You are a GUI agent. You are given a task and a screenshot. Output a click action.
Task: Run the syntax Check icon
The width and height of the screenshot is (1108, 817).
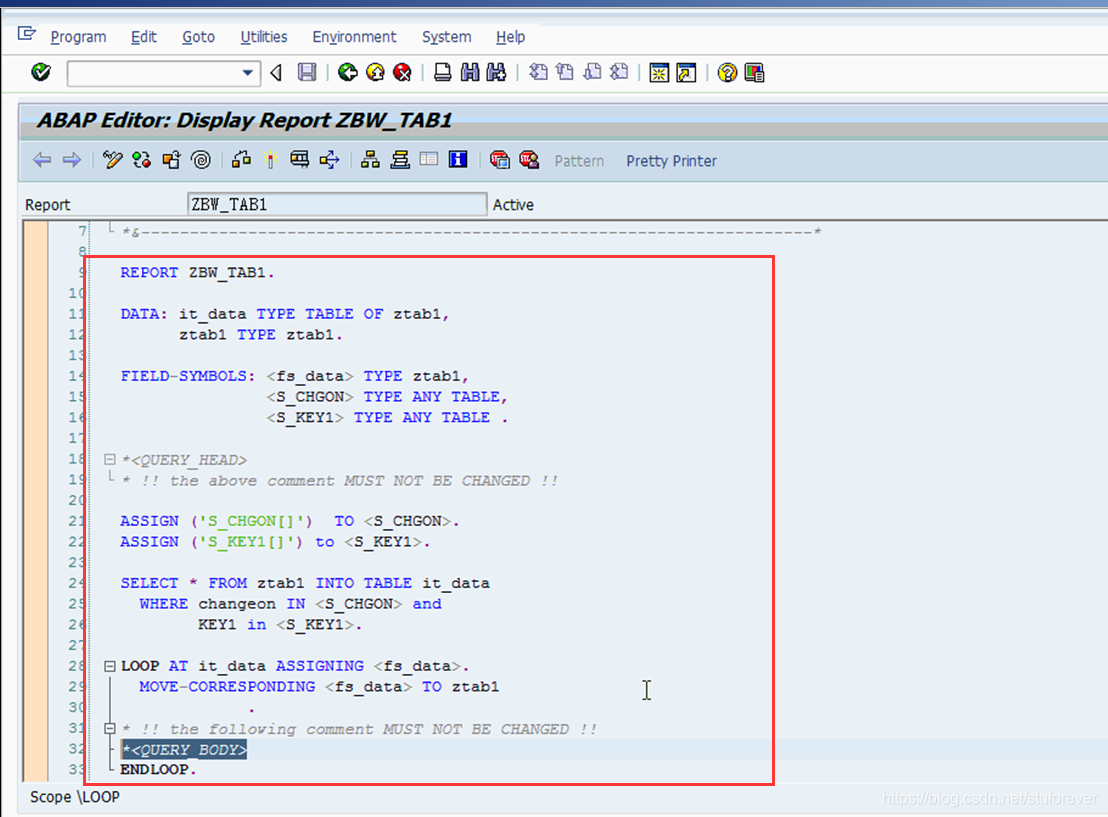pyautogui.click(x=242, y=160)
